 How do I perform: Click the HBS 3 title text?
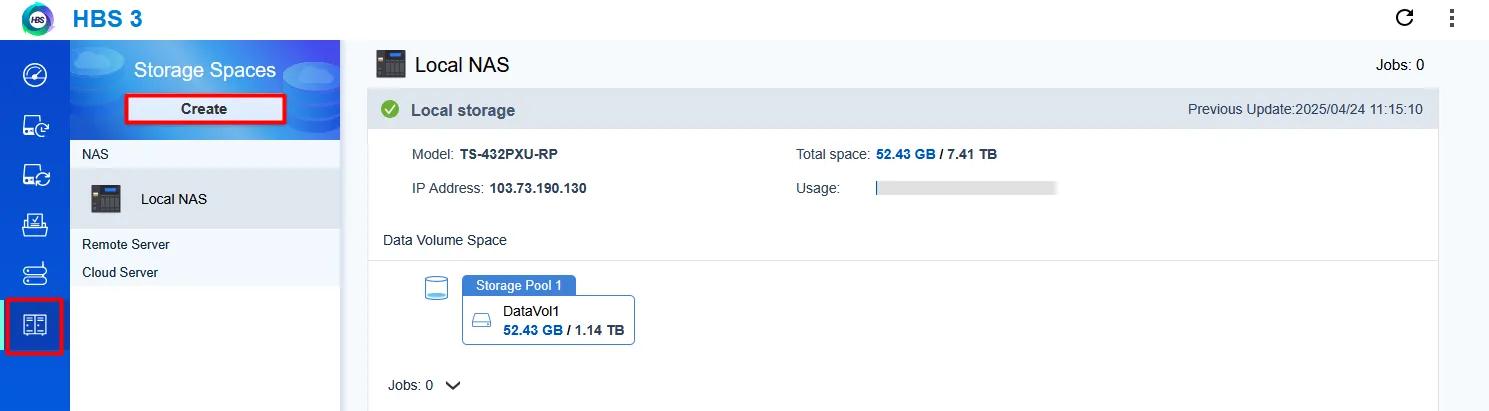click(107, 18)
